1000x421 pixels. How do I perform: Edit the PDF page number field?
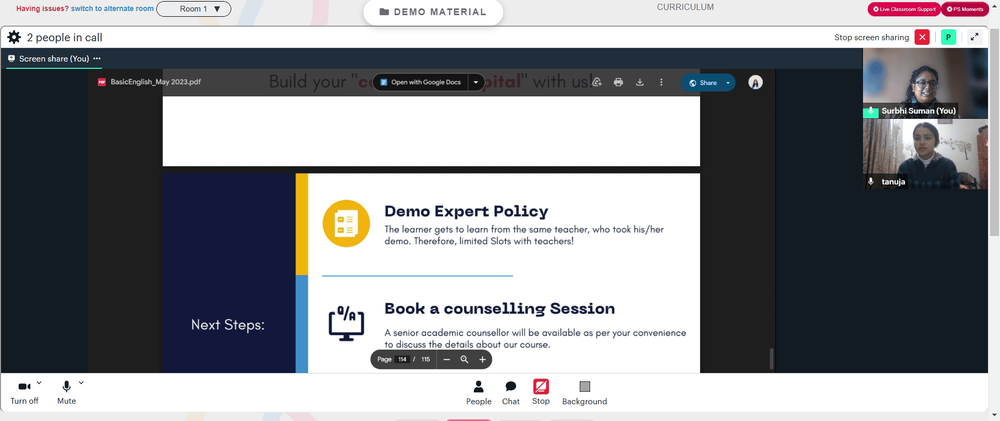(x=402, y=359)
